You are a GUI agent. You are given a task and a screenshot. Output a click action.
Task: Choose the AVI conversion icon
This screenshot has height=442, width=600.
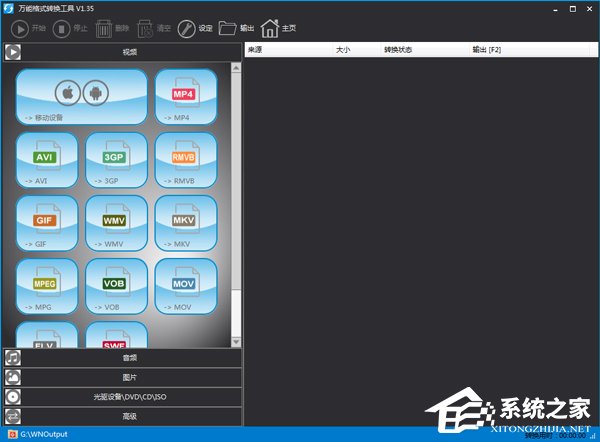(x=46, y=160)
